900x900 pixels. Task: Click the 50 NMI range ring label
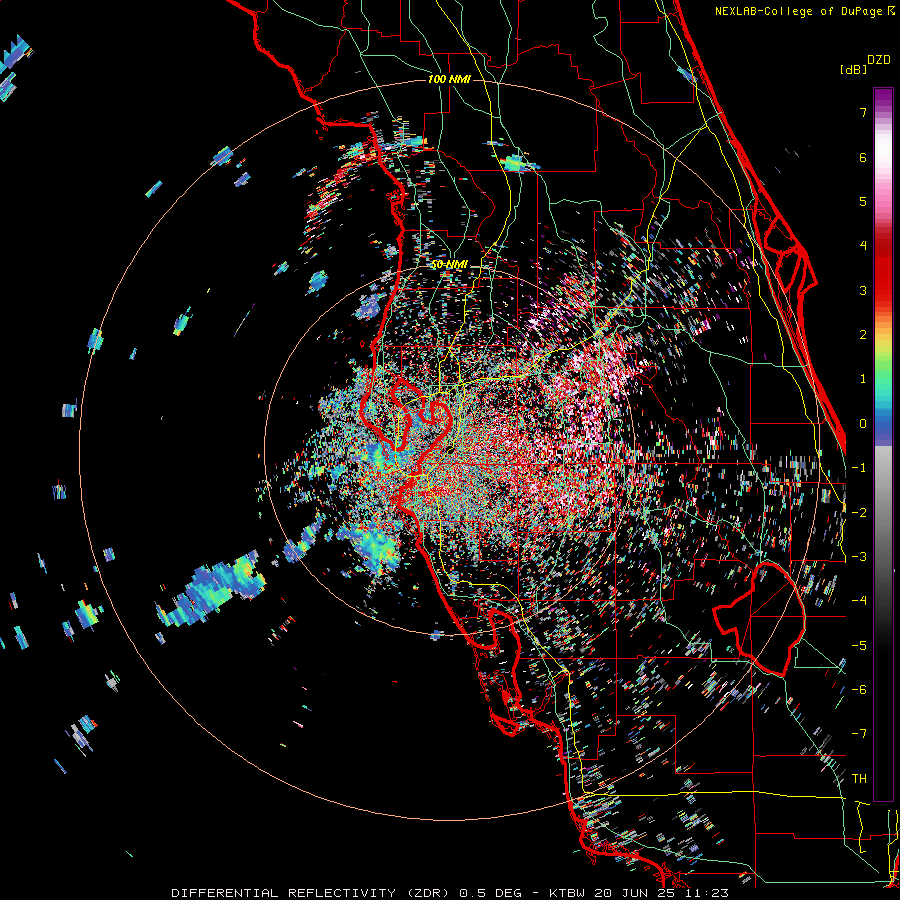coord(449,265)
